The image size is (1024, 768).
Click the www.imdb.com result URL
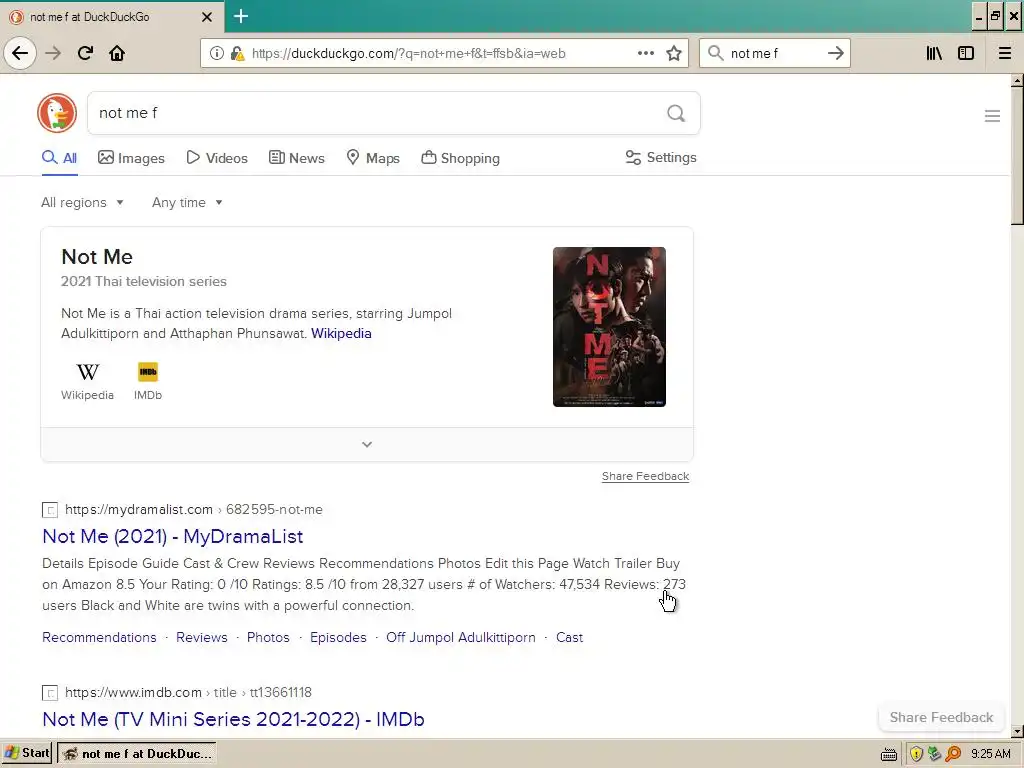point(188,692)
